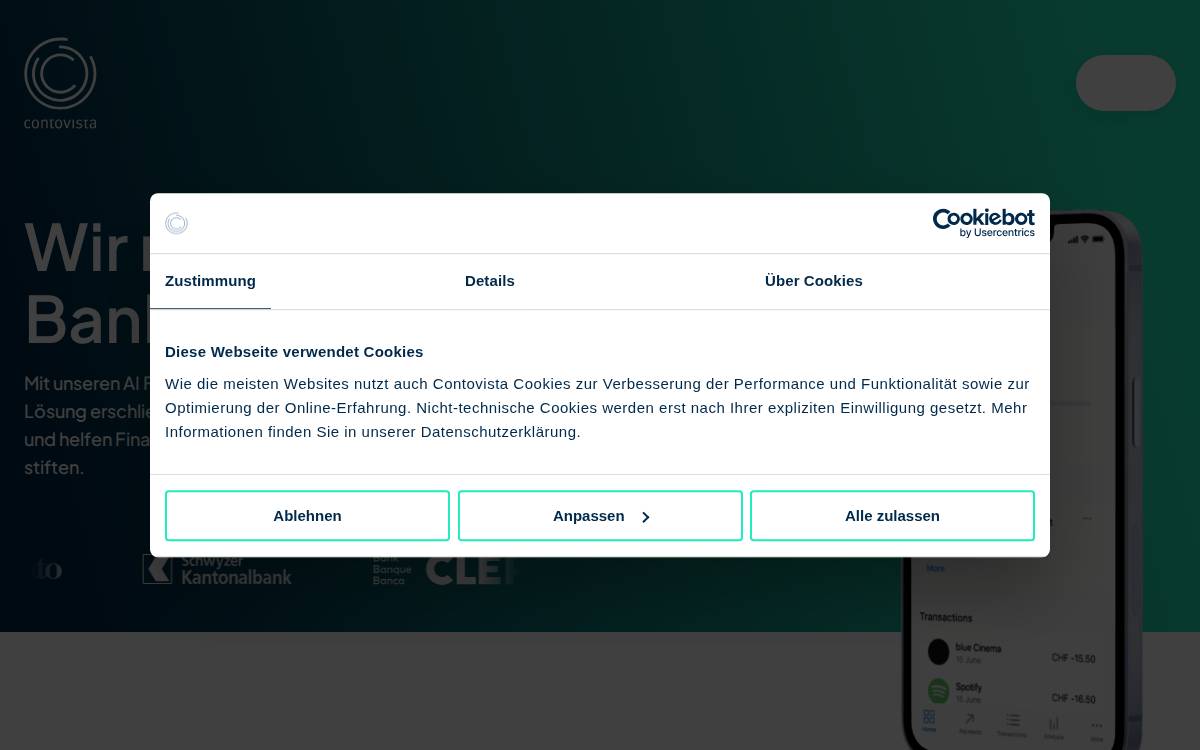This screenshot has height=750, width=1200.
Task: Click the chevron arrow beside Anpassen
Action: click(646, 517)
